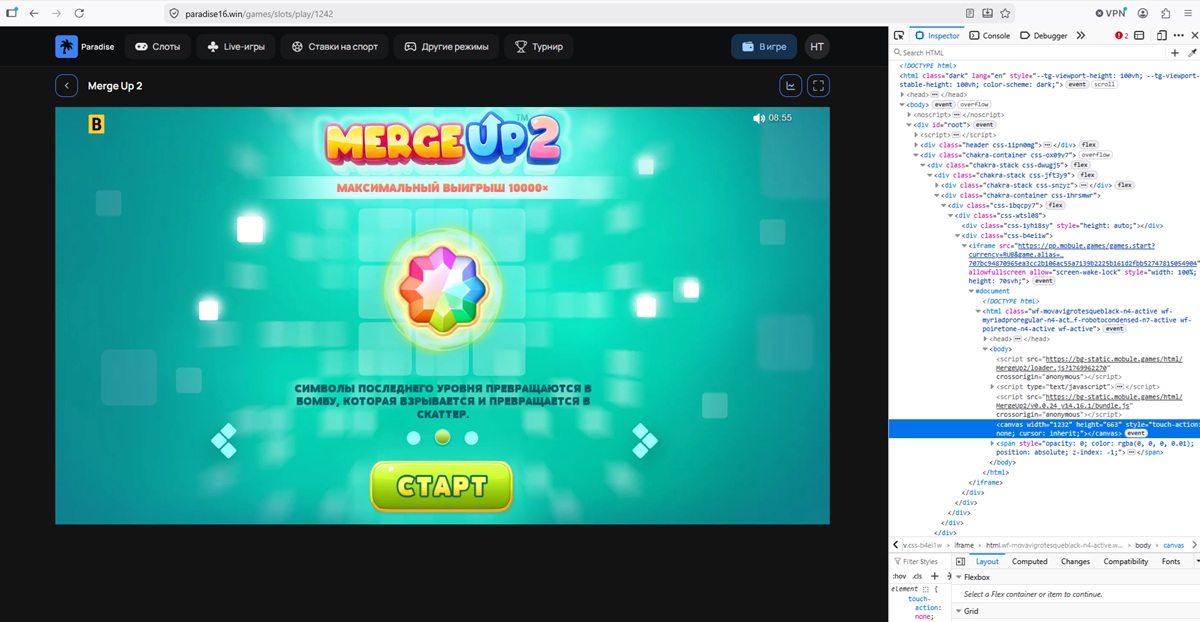Click the Paradise palm tree logo
This screenshot has width=1200, height=622.
coord(66,46)
